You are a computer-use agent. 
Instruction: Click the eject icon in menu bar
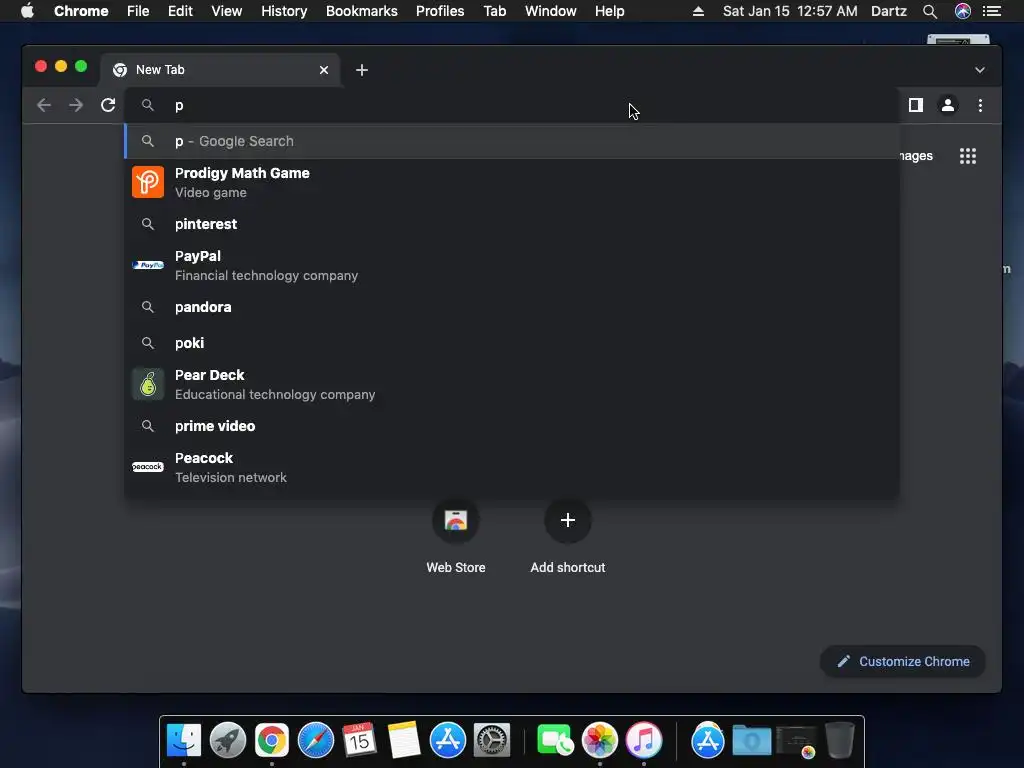click(698, 11)
